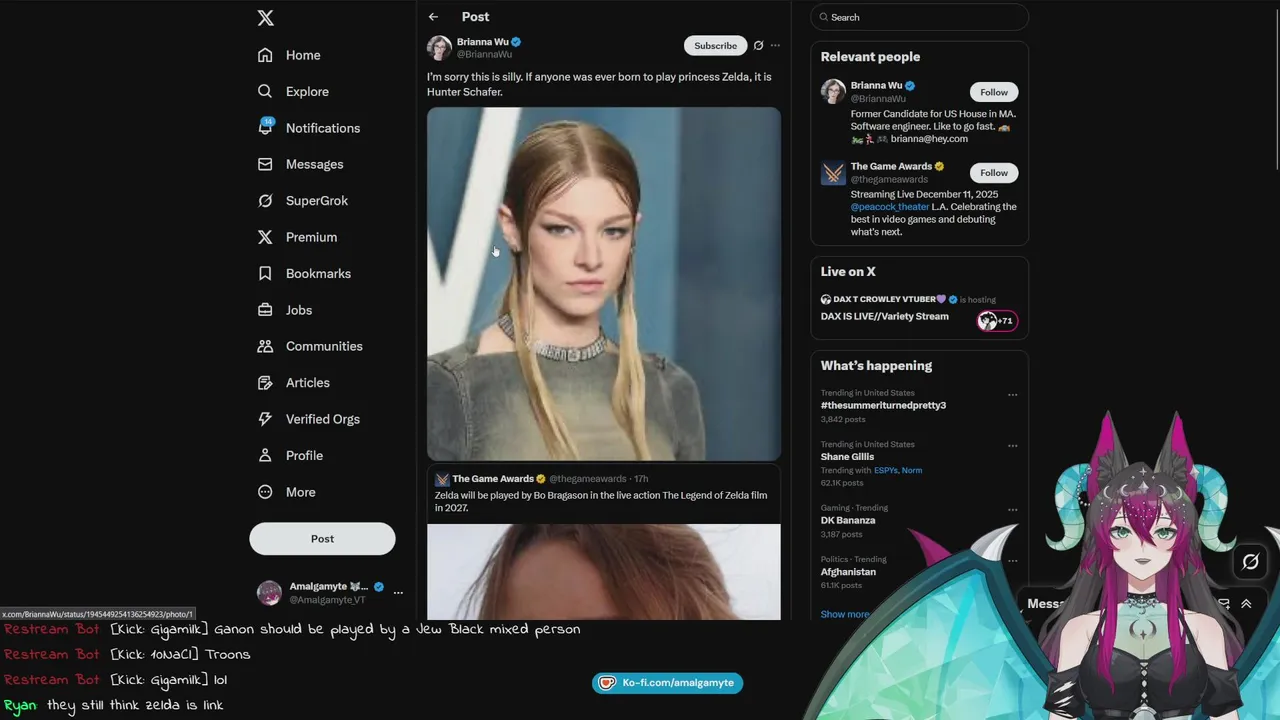Click the Post button in sidebar
Viewport: 1280px width, 720px height.
[322, 538]
